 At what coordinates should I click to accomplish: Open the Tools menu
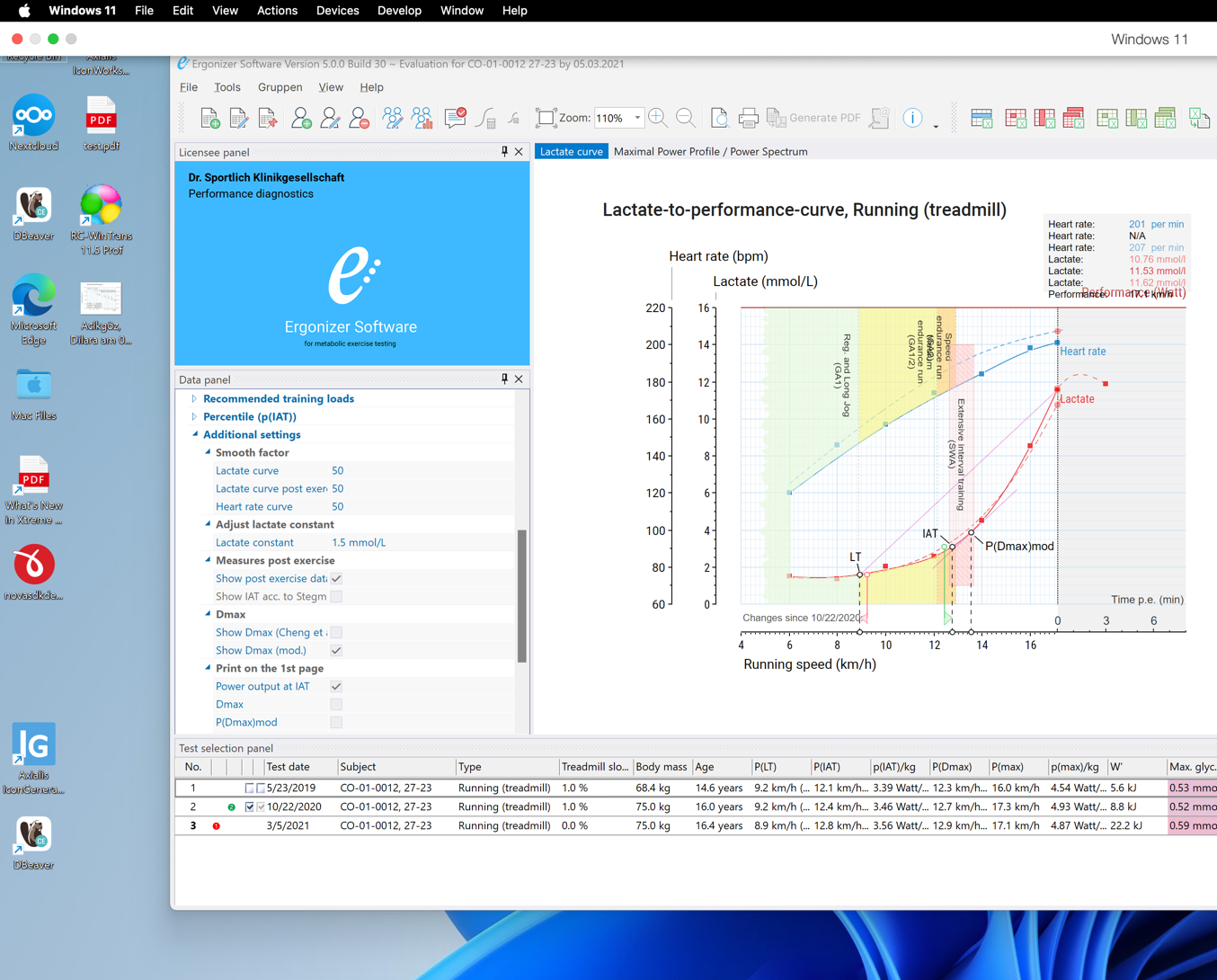[227, 87]
